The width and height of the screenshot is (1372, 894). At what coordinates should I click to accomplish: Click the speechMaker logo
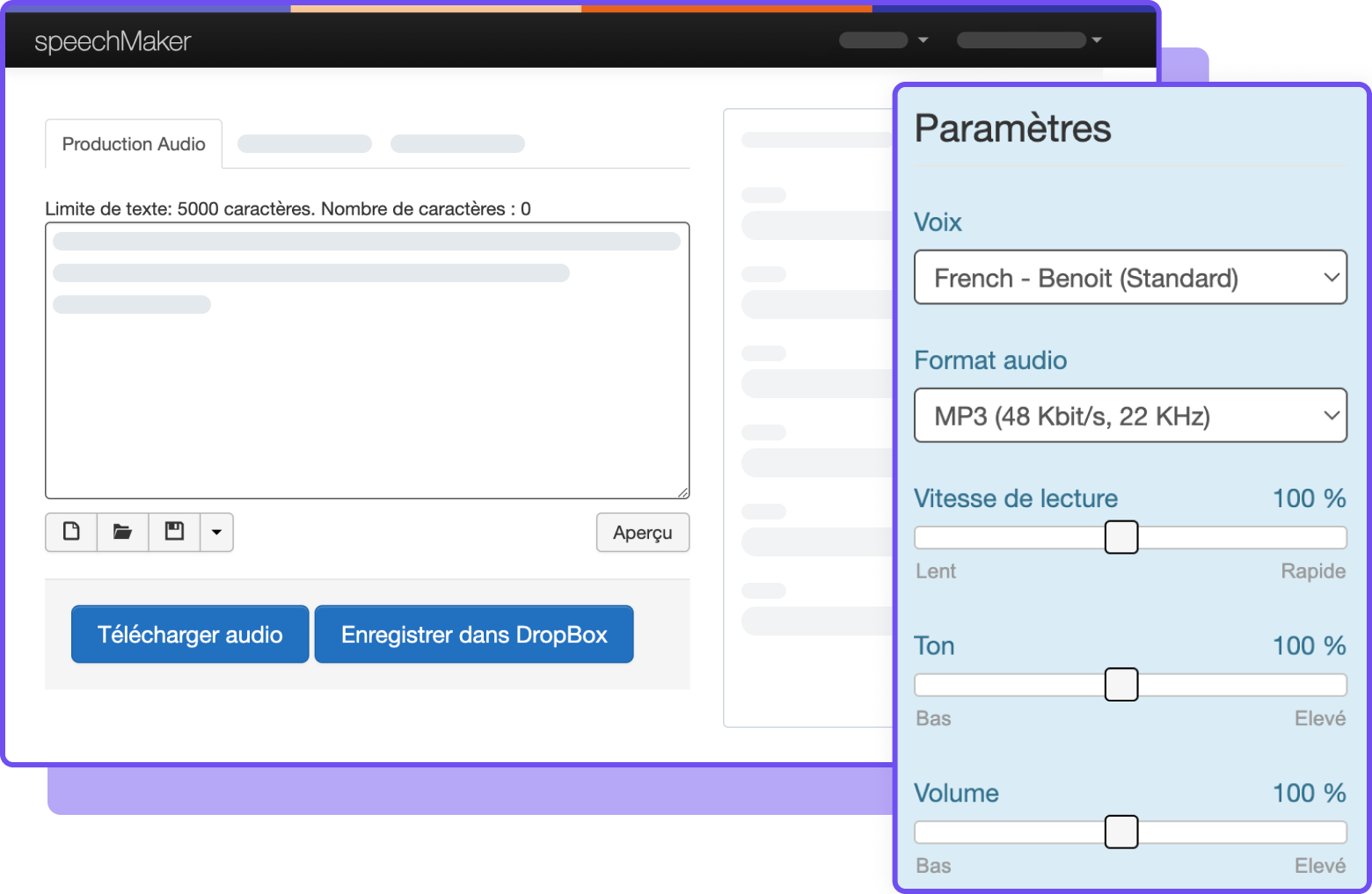(112, 40)
